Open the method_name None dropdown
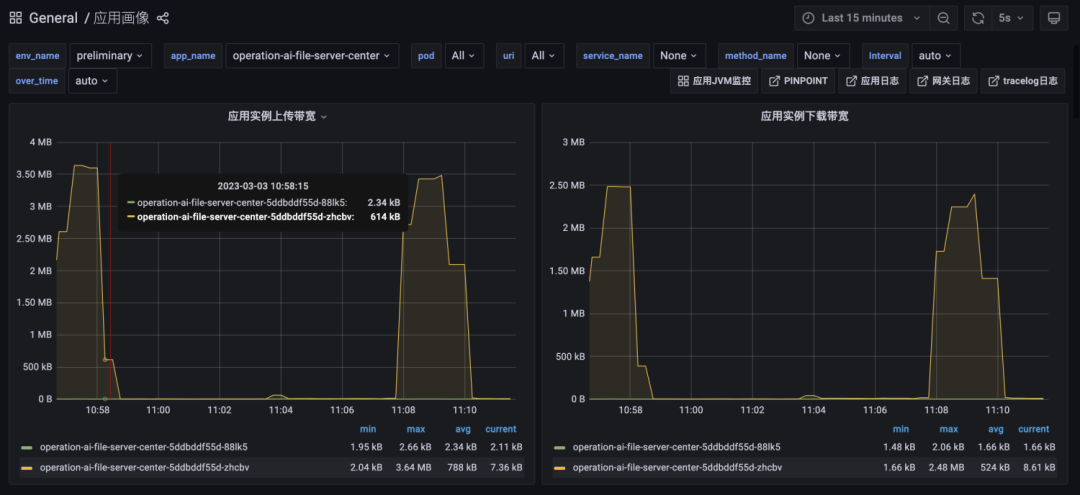This screenshot has height=495, width=1080. [x=823, y=56]
